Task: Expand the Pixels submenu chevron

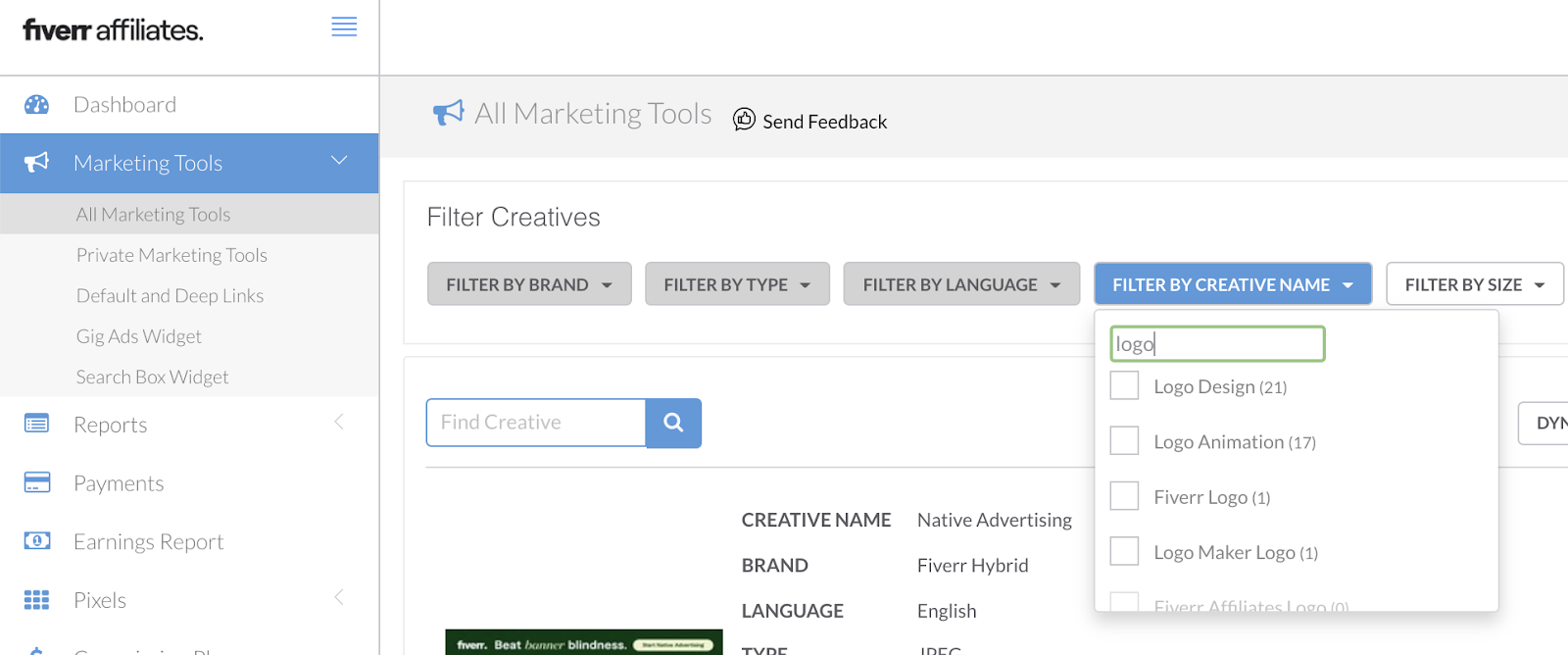Action: 339,597
